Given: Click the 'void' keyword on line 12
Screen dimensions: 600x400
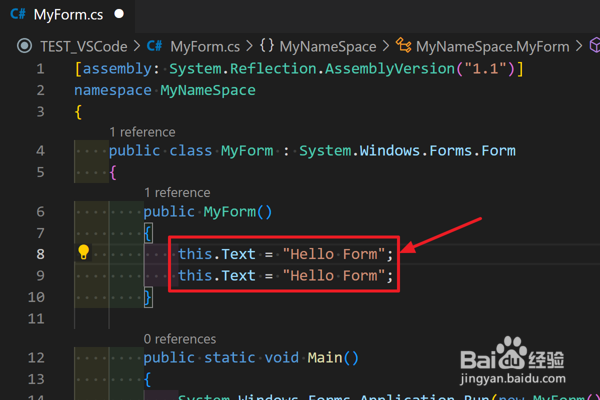Looking at the screenshot, I should 282,358.
